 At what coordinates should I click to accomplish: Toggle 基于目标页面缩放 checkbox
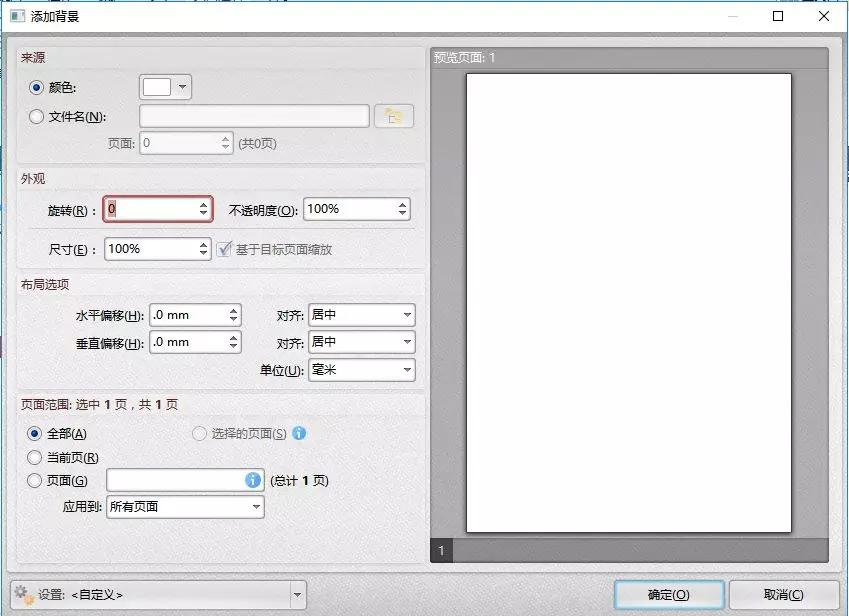coord(224,249)
